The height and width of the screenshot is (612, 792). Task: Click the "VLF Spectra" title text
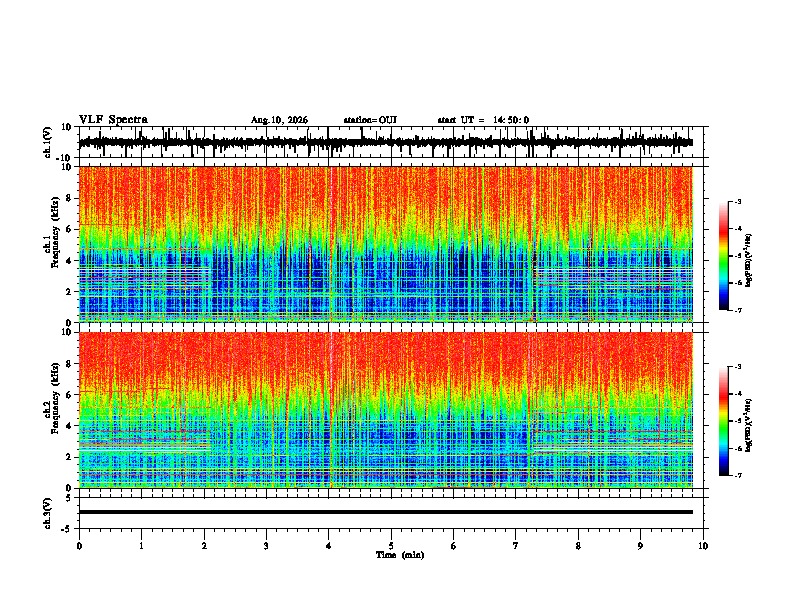[113, 120]
